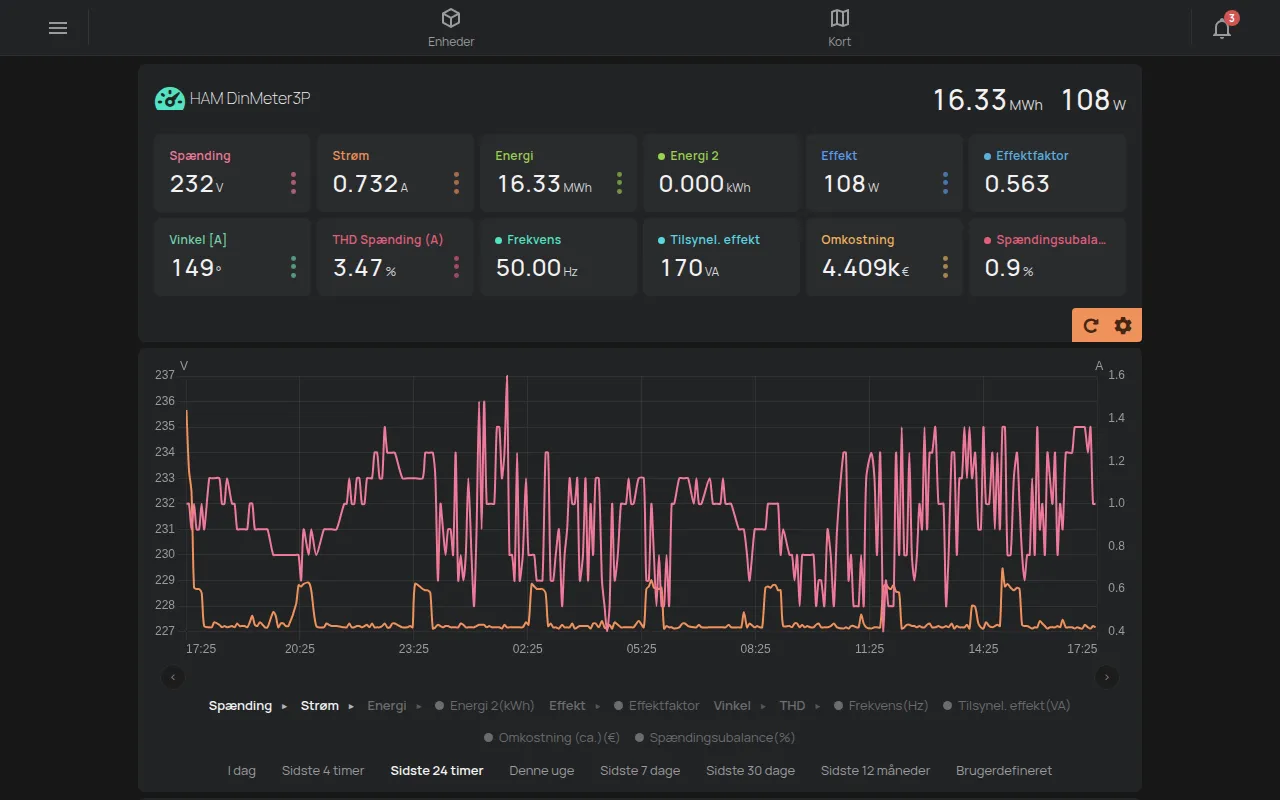Switch to the Sidste 30 dage range
1280x800 pixels.
[x=751, y=771]
